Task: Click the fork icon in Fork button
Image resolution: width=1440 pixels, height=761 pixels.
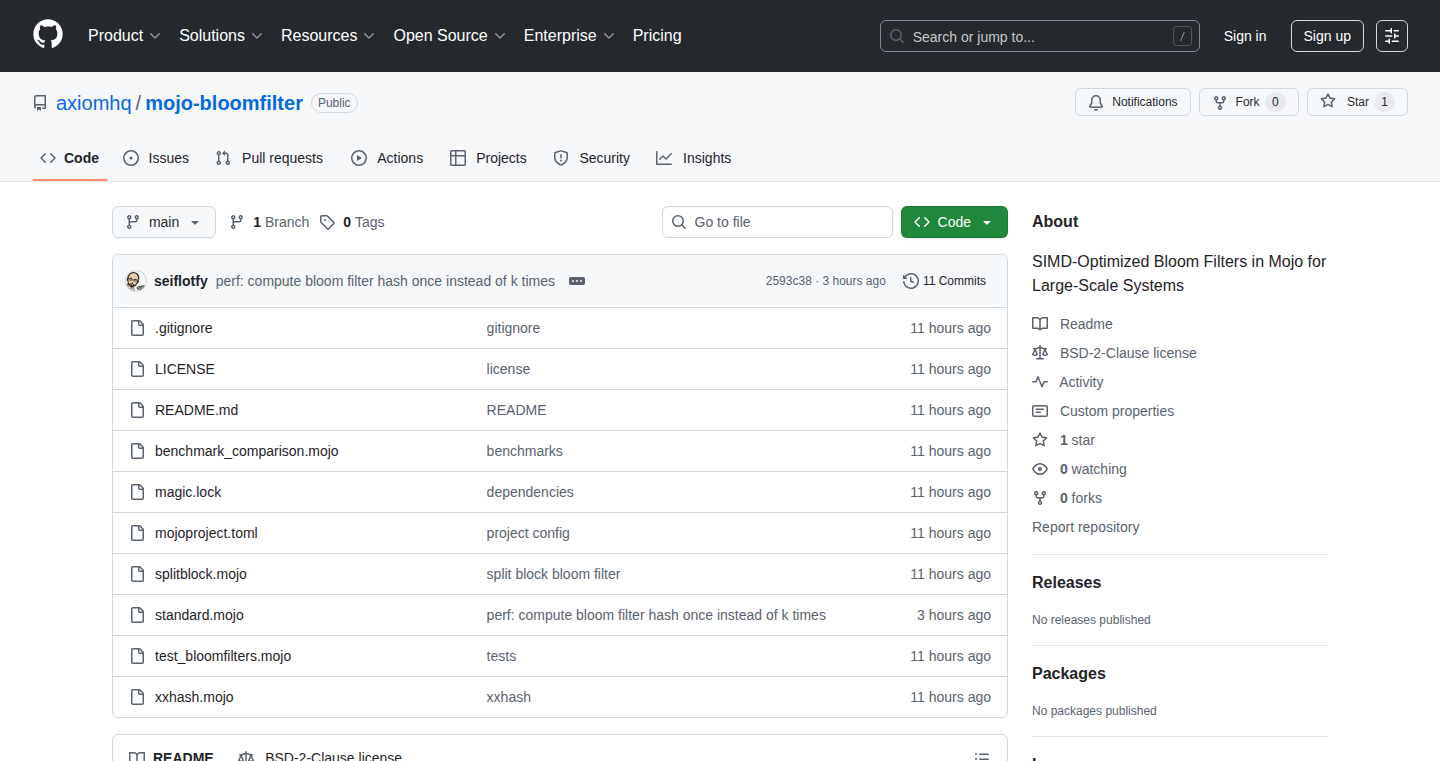Action: pyautogui.click(x=1220, y=102)
